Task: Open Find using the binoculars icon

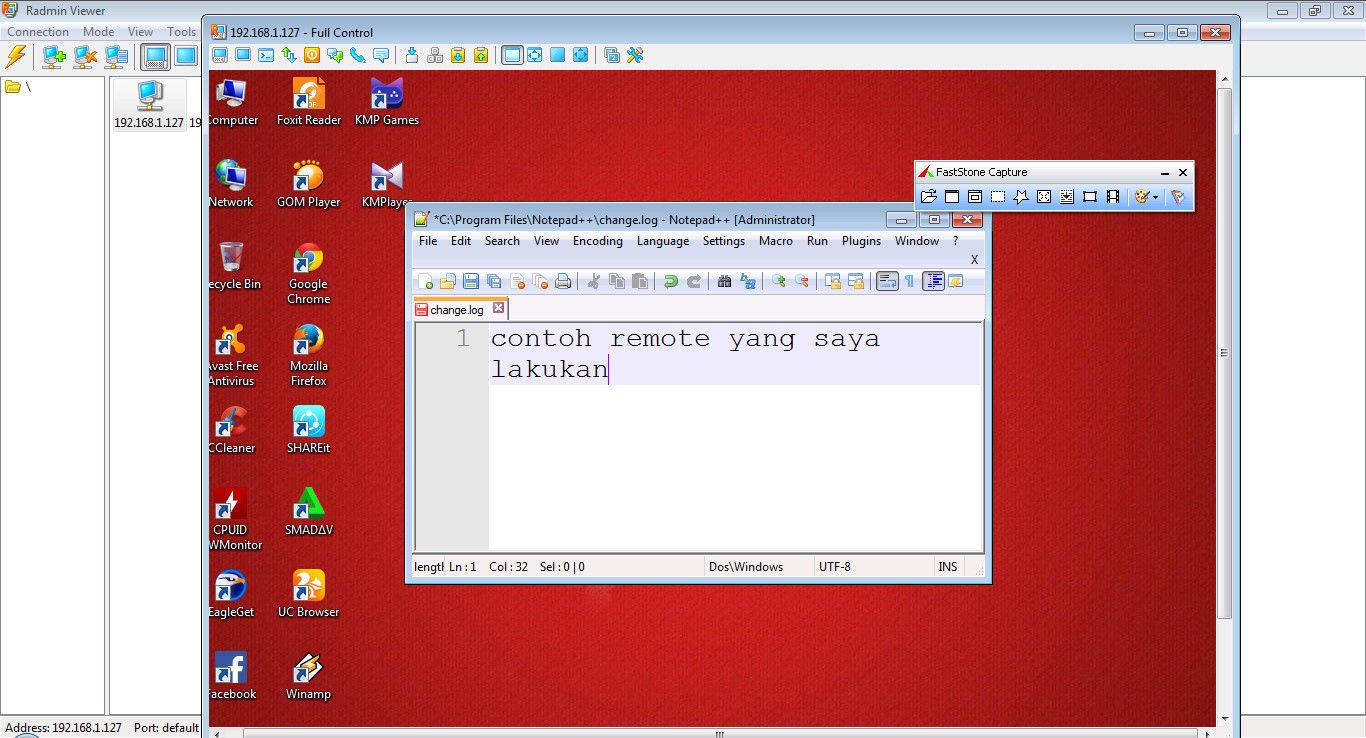Action: click(725, 282)
